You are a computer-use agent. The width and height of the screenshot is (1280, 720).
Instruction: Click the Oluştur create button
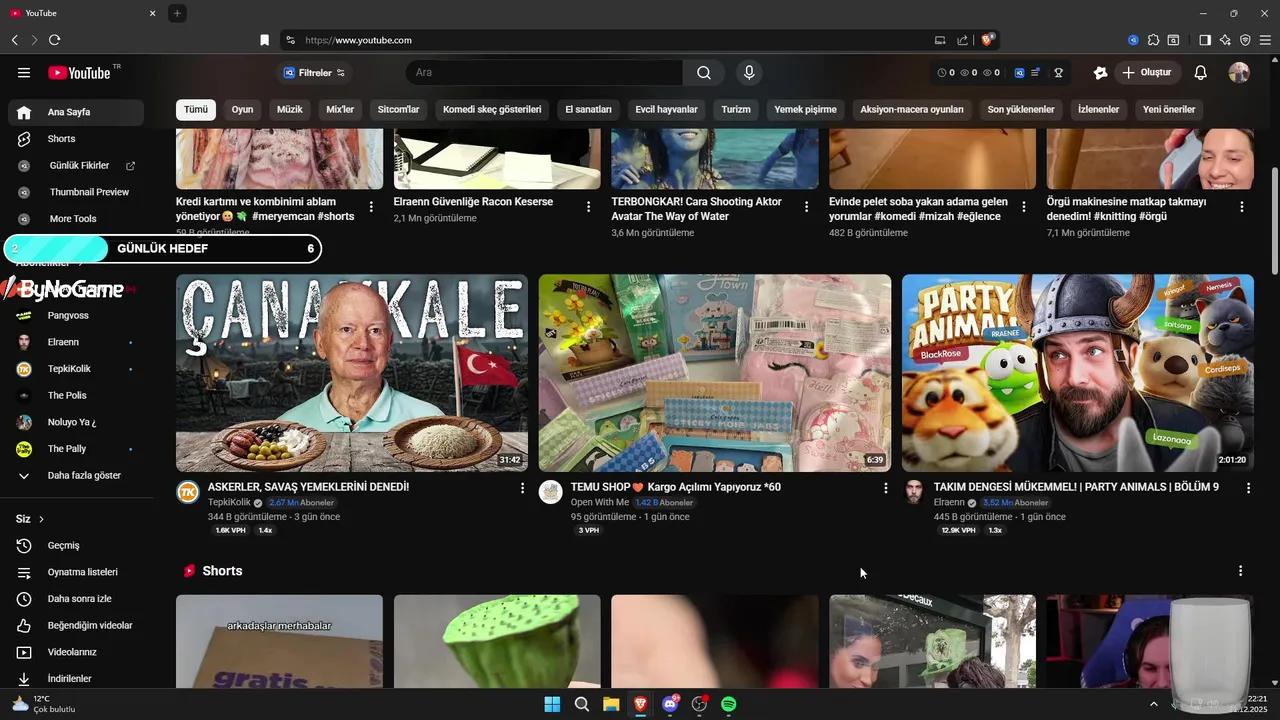tap(1146, 72)
